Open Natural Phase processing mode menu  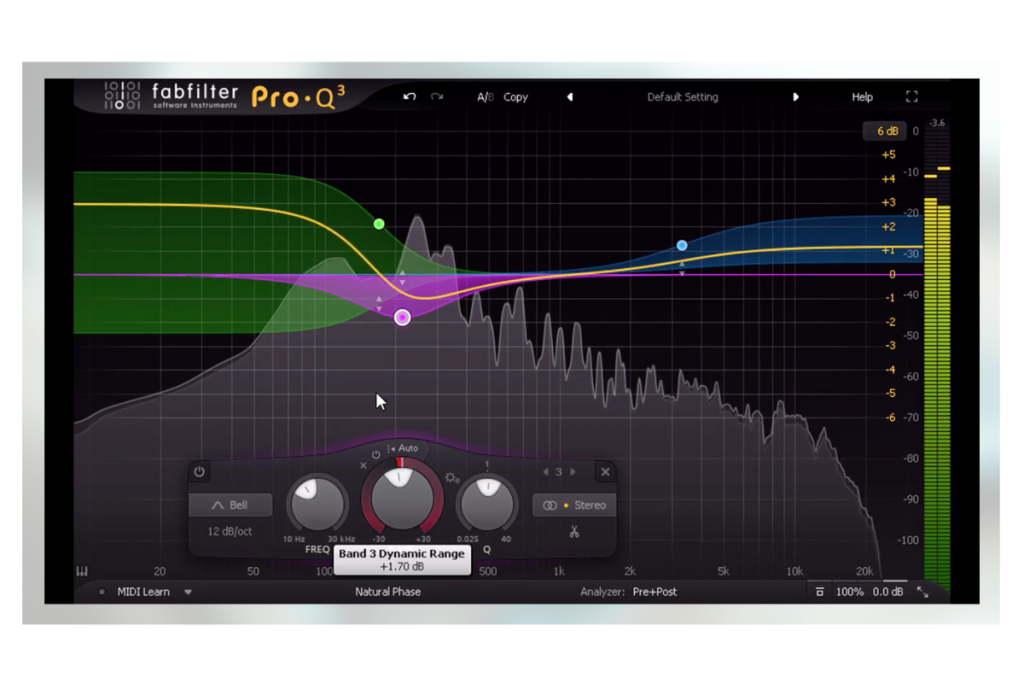[388, 592]
